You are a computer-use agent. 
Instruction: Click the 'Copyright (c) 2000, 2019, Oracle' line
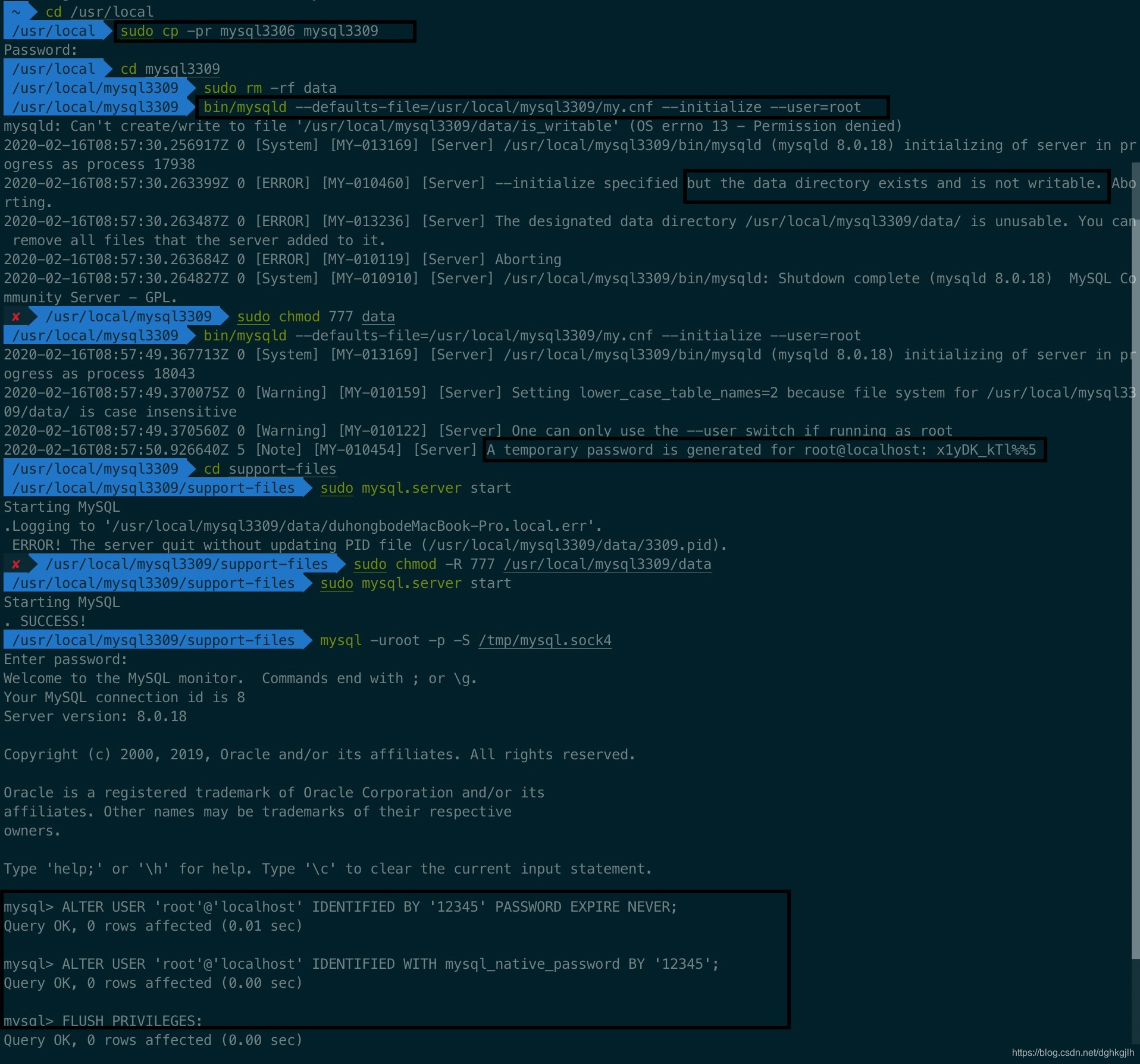click(x=320, y=755)
